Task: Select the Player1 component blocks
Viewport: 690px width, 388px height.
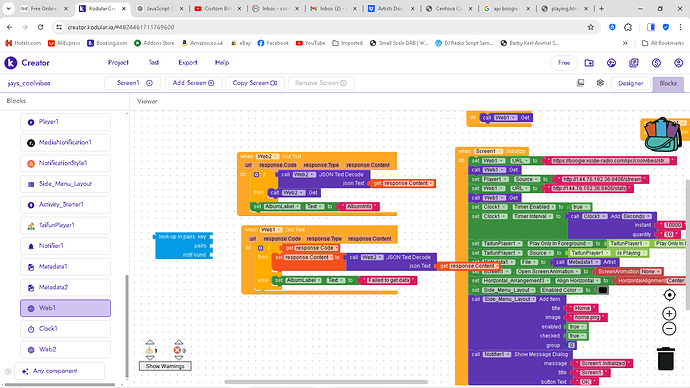Action: (65, 122)
